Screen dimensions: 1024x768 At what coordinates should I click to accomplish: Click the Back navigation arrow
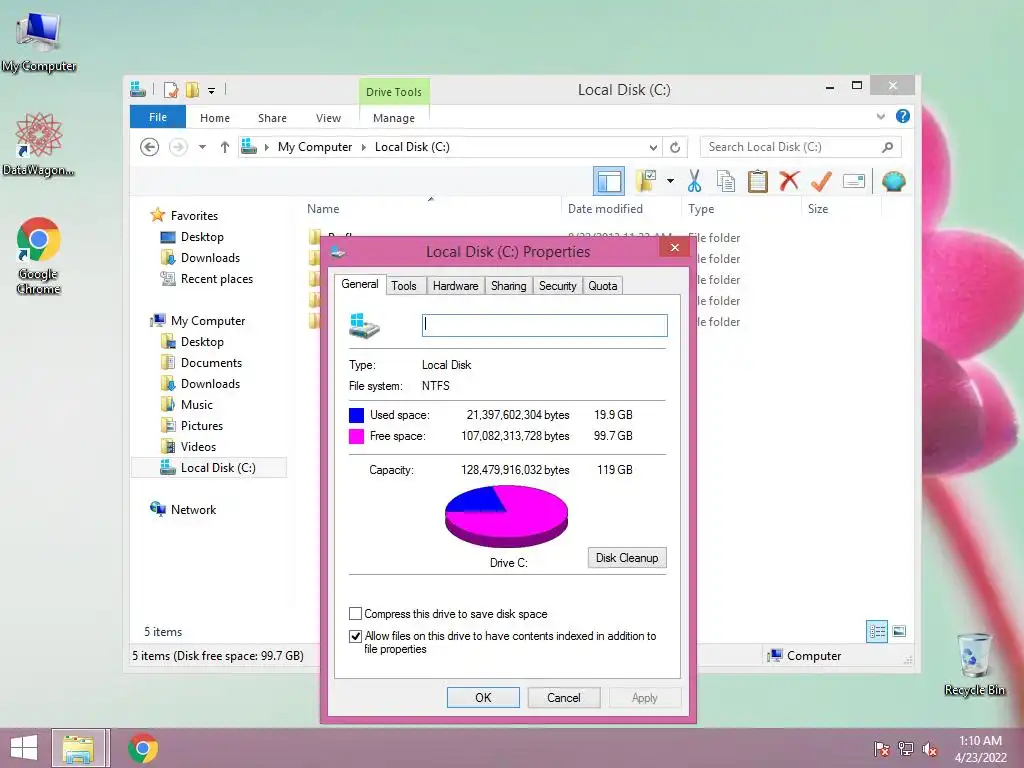click(x=150, y=147)
